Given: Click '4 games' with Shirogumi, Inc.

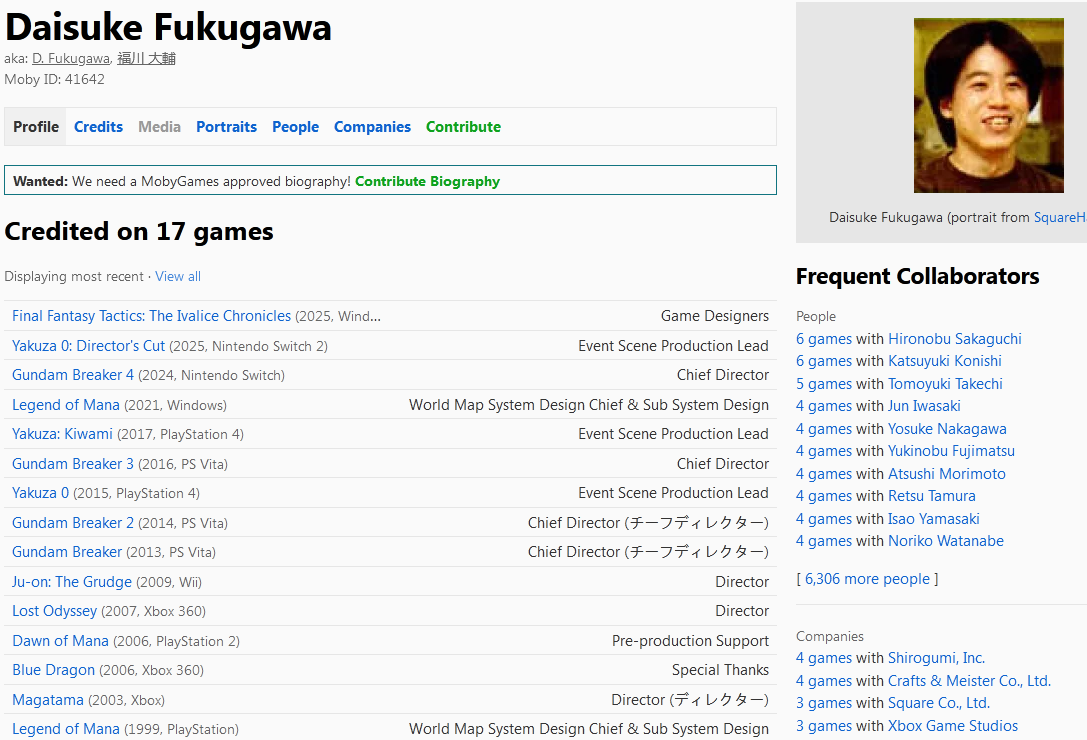Looking at the screenshot, I should [x=824, y=657].
